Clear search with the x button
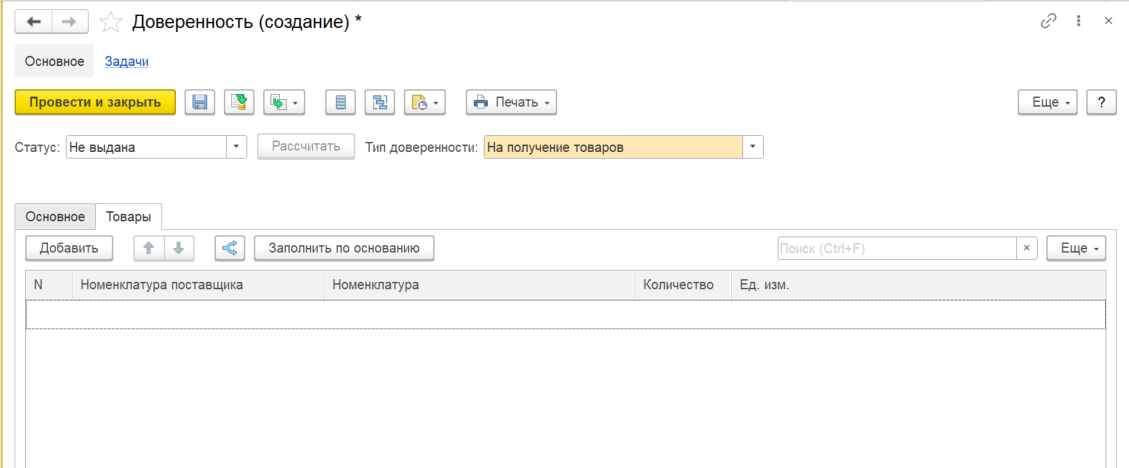The image size is (1129, 468). pyautogui.click(x=1027, y=248)
